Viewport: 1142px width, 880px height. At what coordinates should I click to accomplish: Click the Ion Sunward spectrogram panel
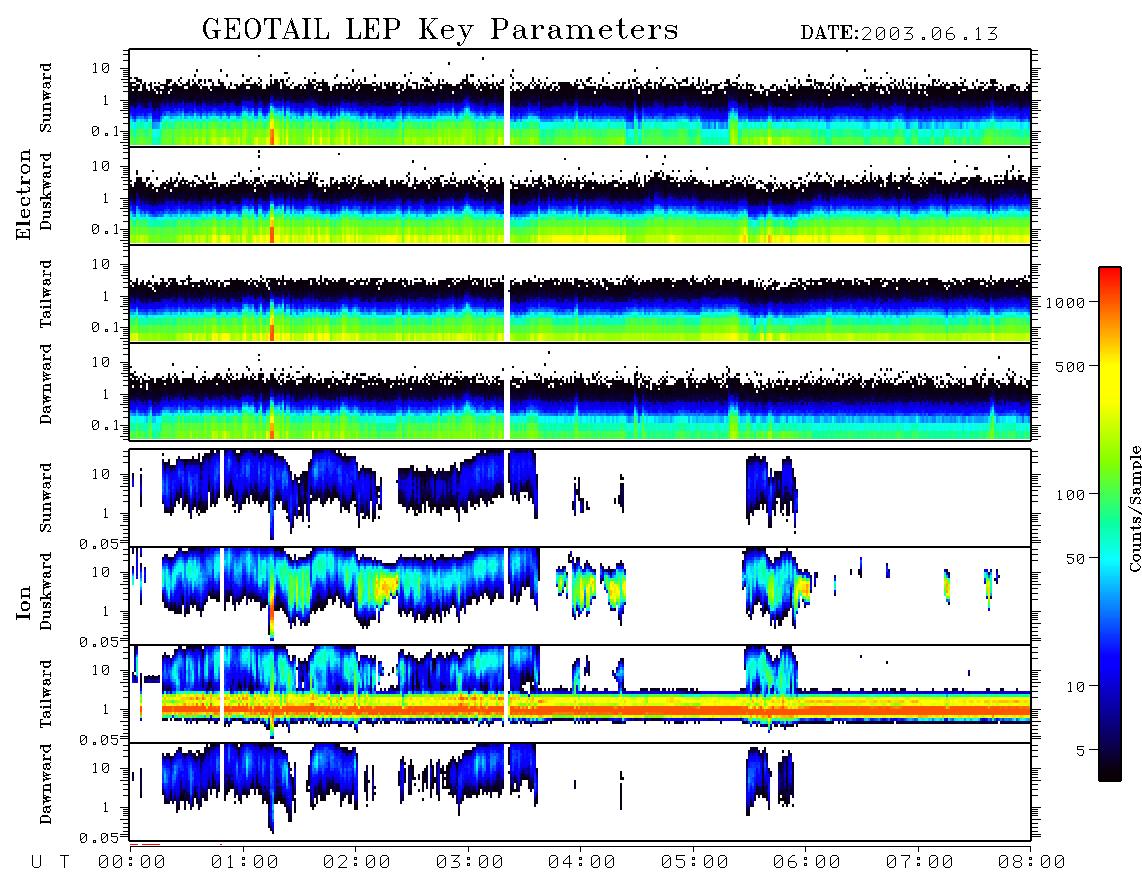pyautogui.click(x=580, y=498)
